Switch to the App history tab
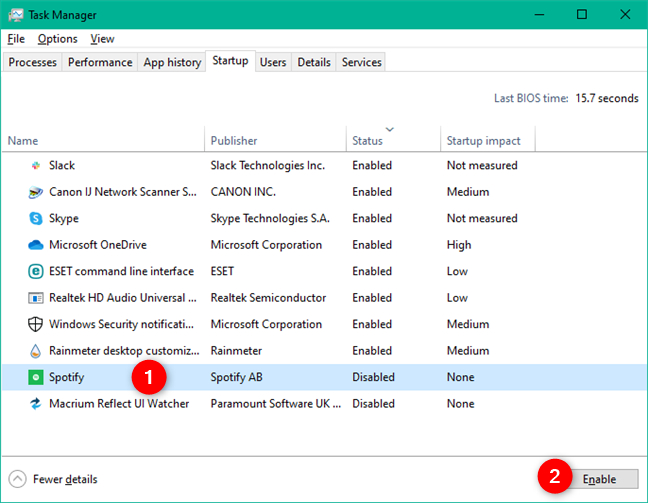 click(x=172, y=62)
